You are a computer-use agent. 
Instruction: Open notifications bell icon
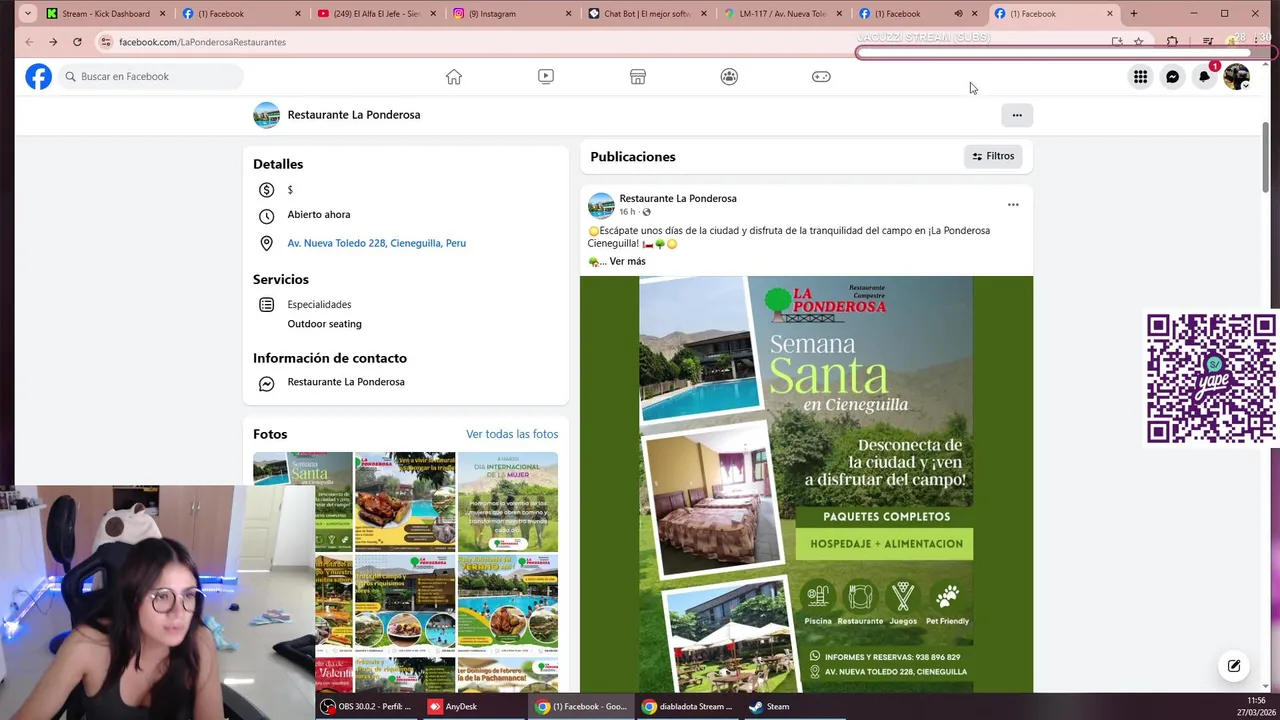[x=1204, y=77]
